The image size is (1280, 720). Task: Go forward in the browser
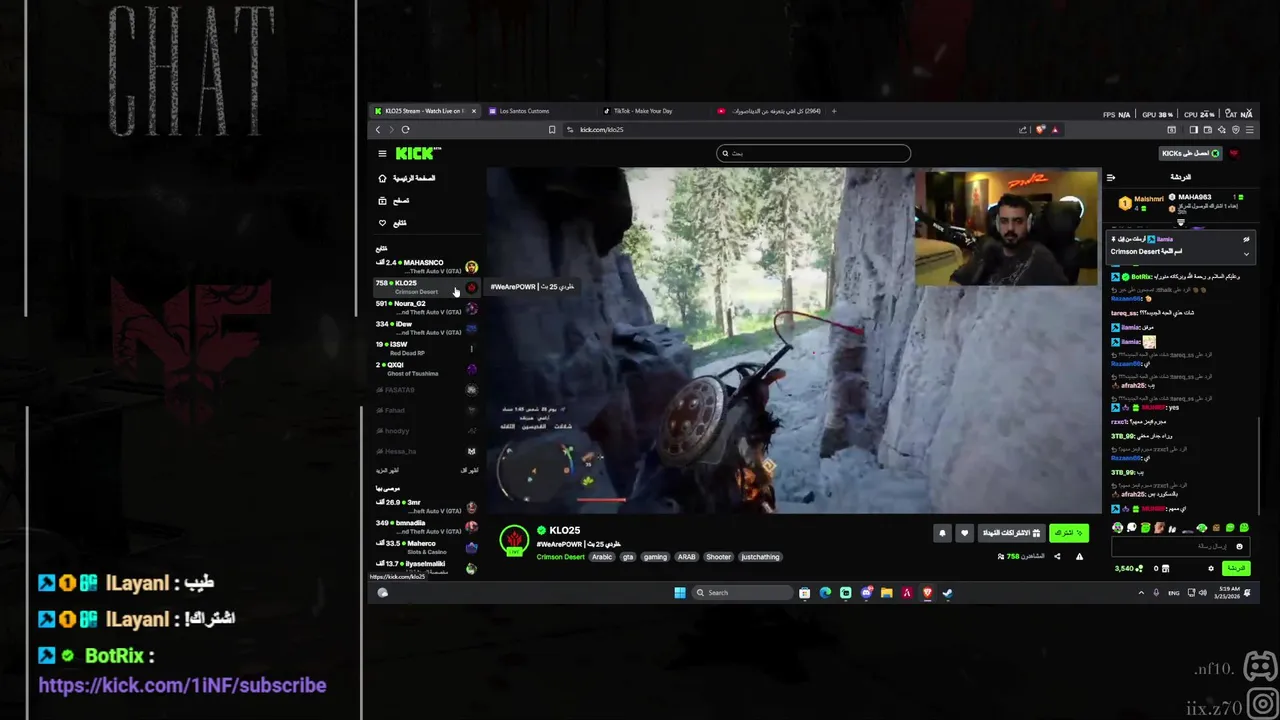pos(391,129)
